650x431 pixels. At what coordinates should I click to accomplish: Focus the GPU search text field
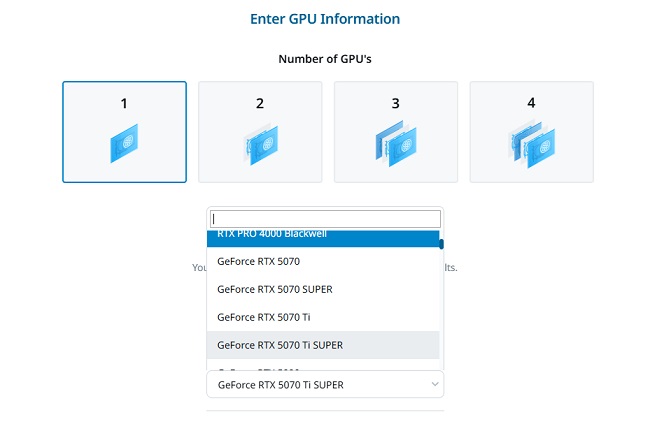[325, 219]
